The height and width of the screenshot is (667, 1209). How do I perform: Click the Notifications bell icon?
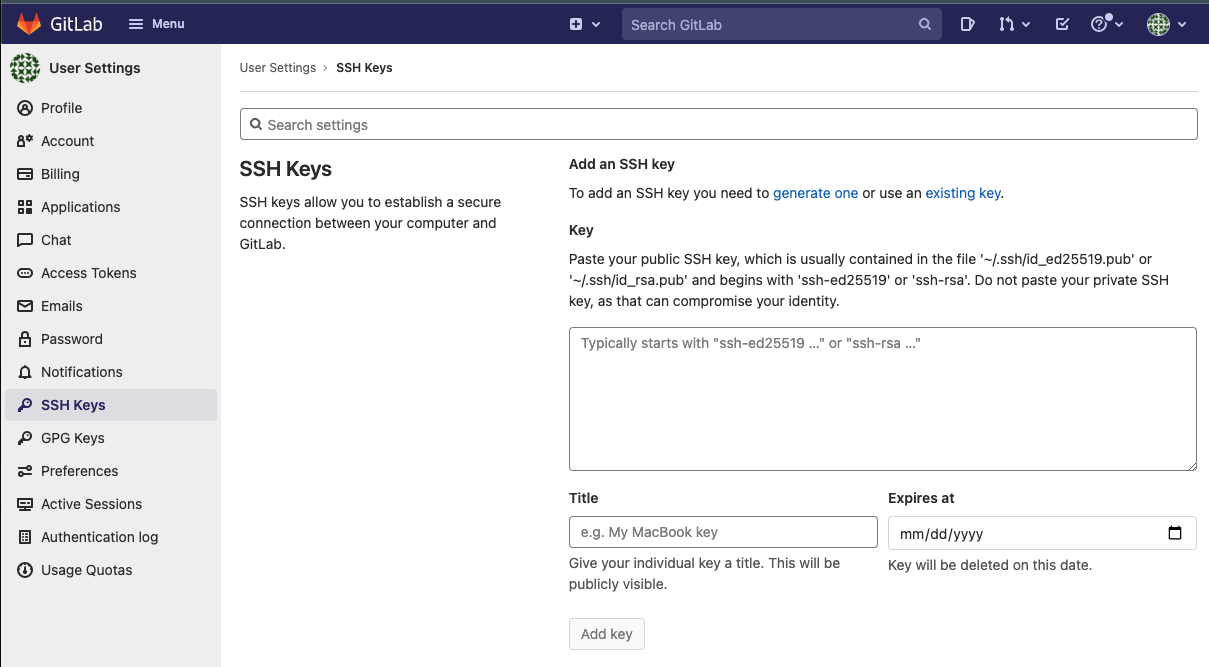click(x=25, y=372)
